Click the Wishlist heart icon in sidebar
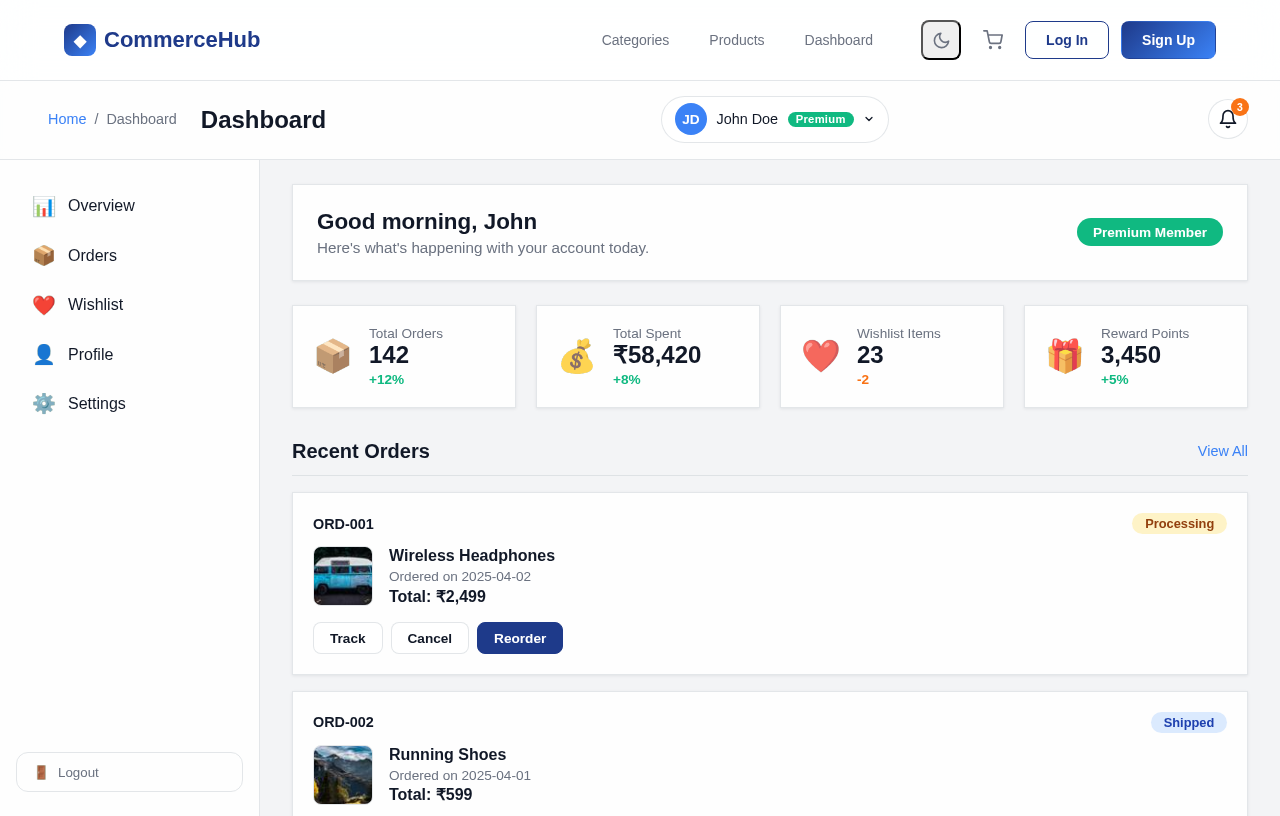The width and height of the screenshot is (1280, 816). click(44, 305)
